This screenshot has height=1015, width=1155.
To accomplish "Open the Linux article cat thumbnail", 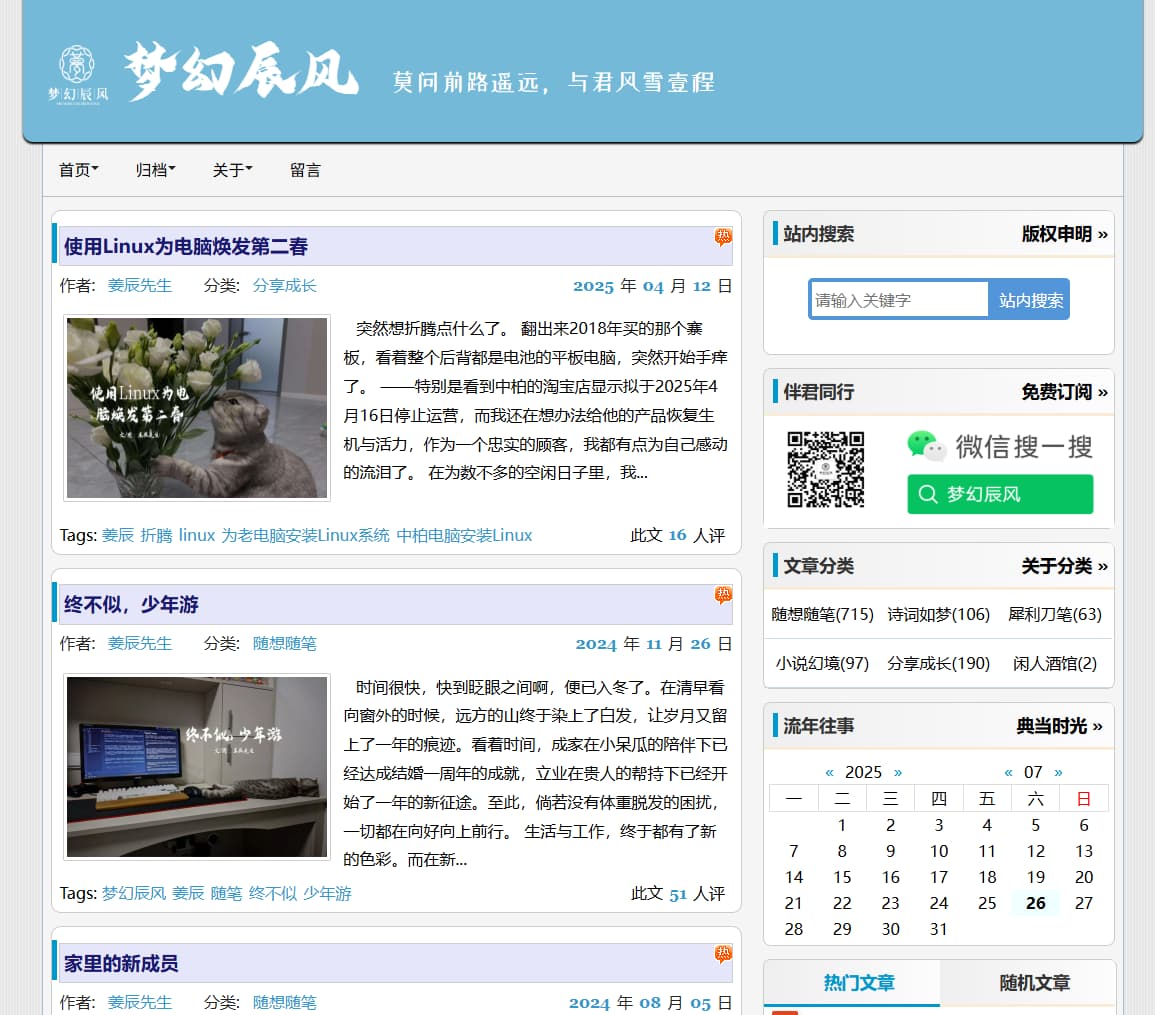I will click(197, 408).
